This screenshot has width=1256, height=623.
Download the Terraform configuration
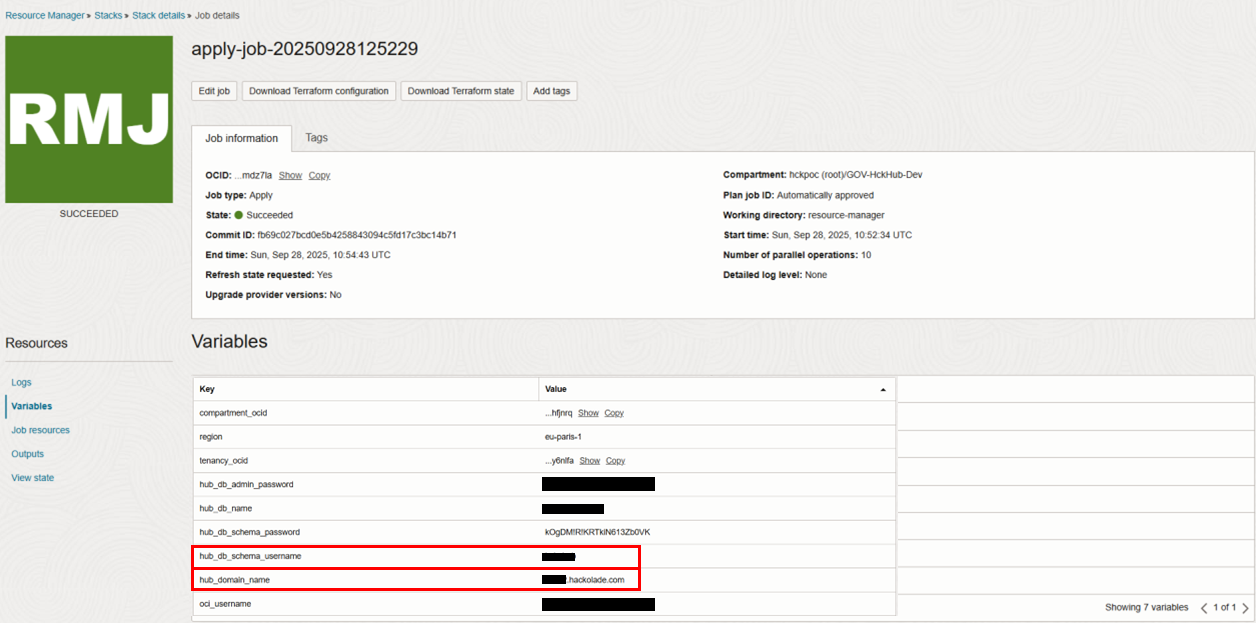click(318, 91)
